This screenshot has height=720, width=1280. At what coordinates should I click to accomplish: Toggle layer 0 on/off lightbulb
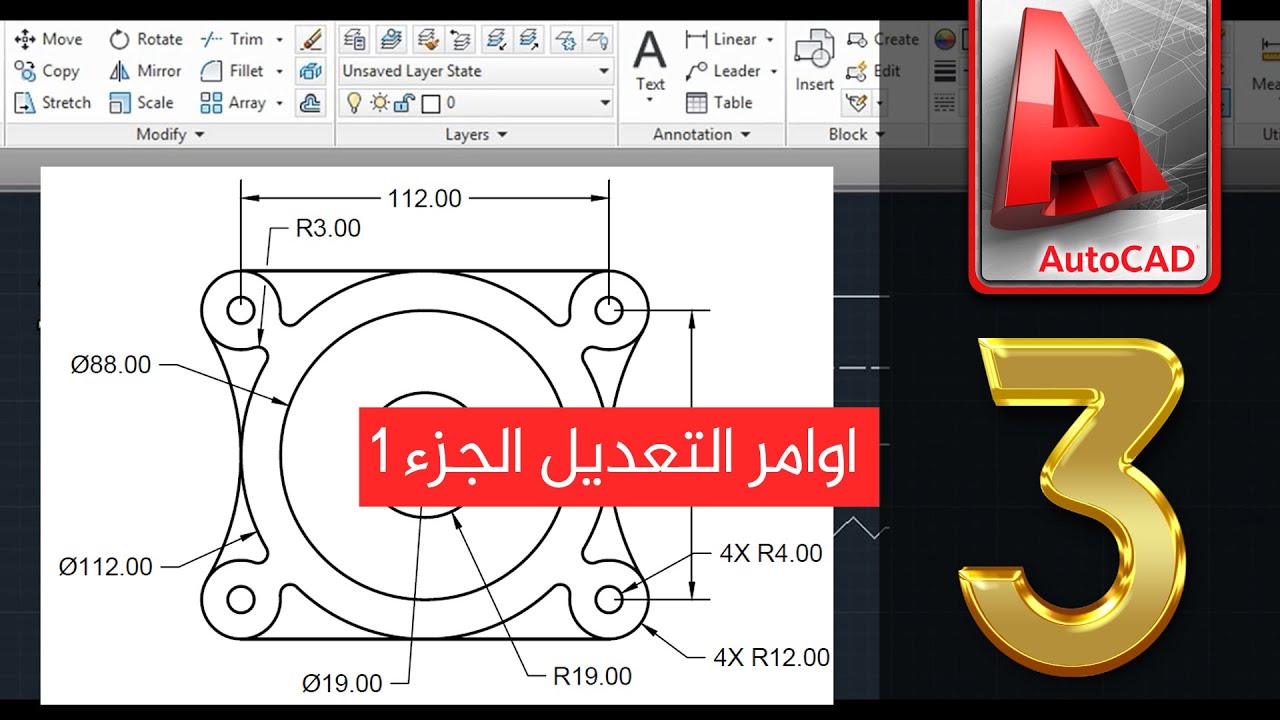point(353,102)
